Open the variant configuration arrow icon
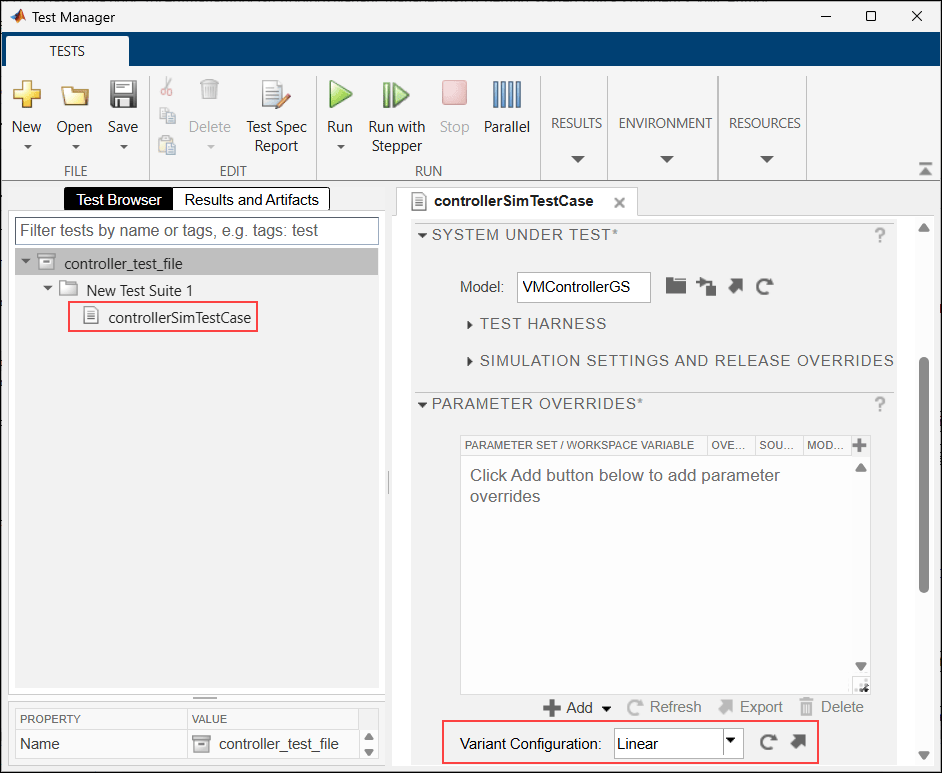Viewport: 942px width, 773px height. click(798, 742)
